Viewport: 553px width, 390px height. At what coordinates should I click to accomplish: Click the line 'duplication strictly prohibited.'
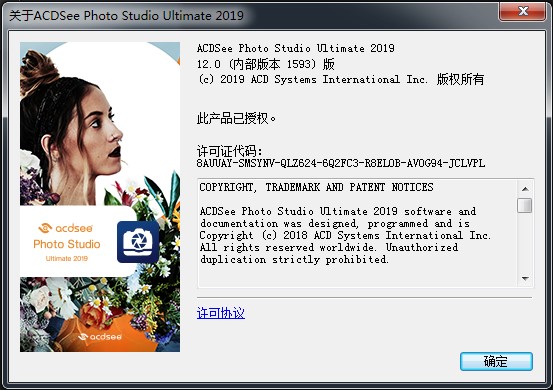click(x=294, y=260)
